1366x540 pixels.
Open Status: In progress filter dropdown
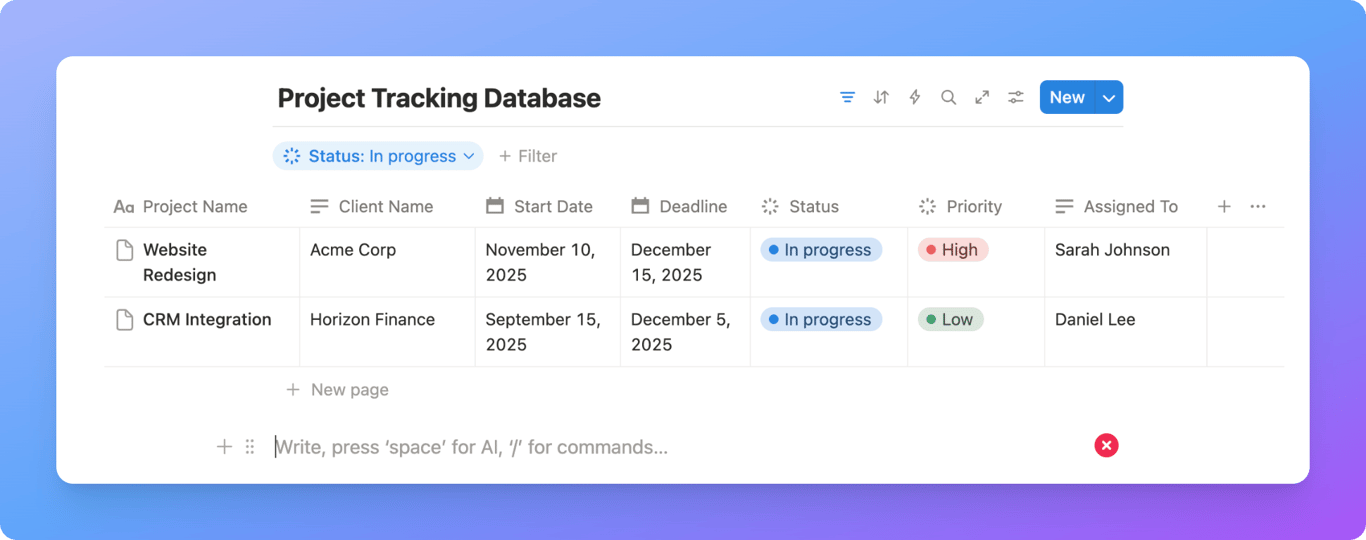click(x=378, y=156)
